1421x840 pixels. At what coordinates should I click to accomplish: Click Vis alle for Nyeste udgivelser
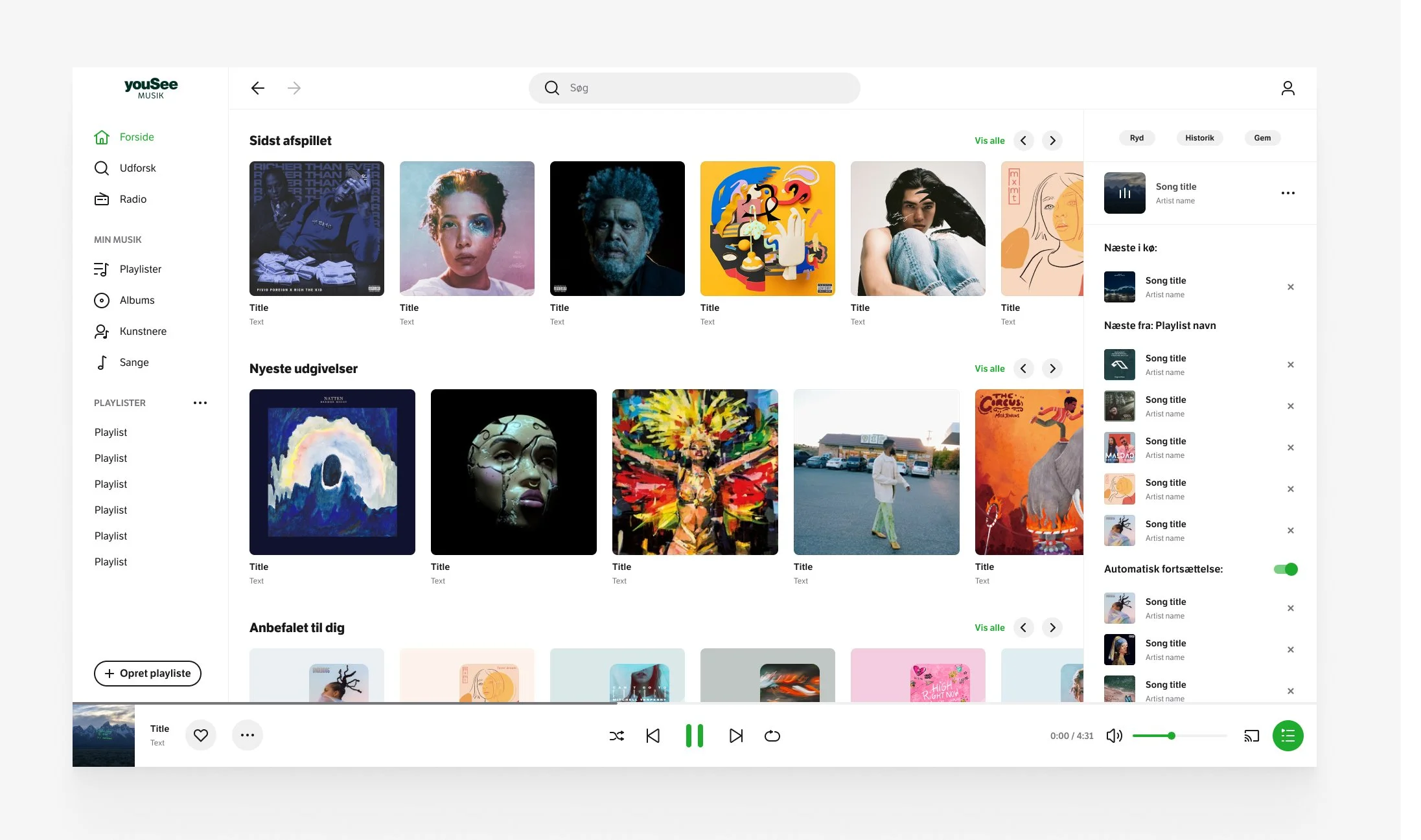(x=989, y=369)
